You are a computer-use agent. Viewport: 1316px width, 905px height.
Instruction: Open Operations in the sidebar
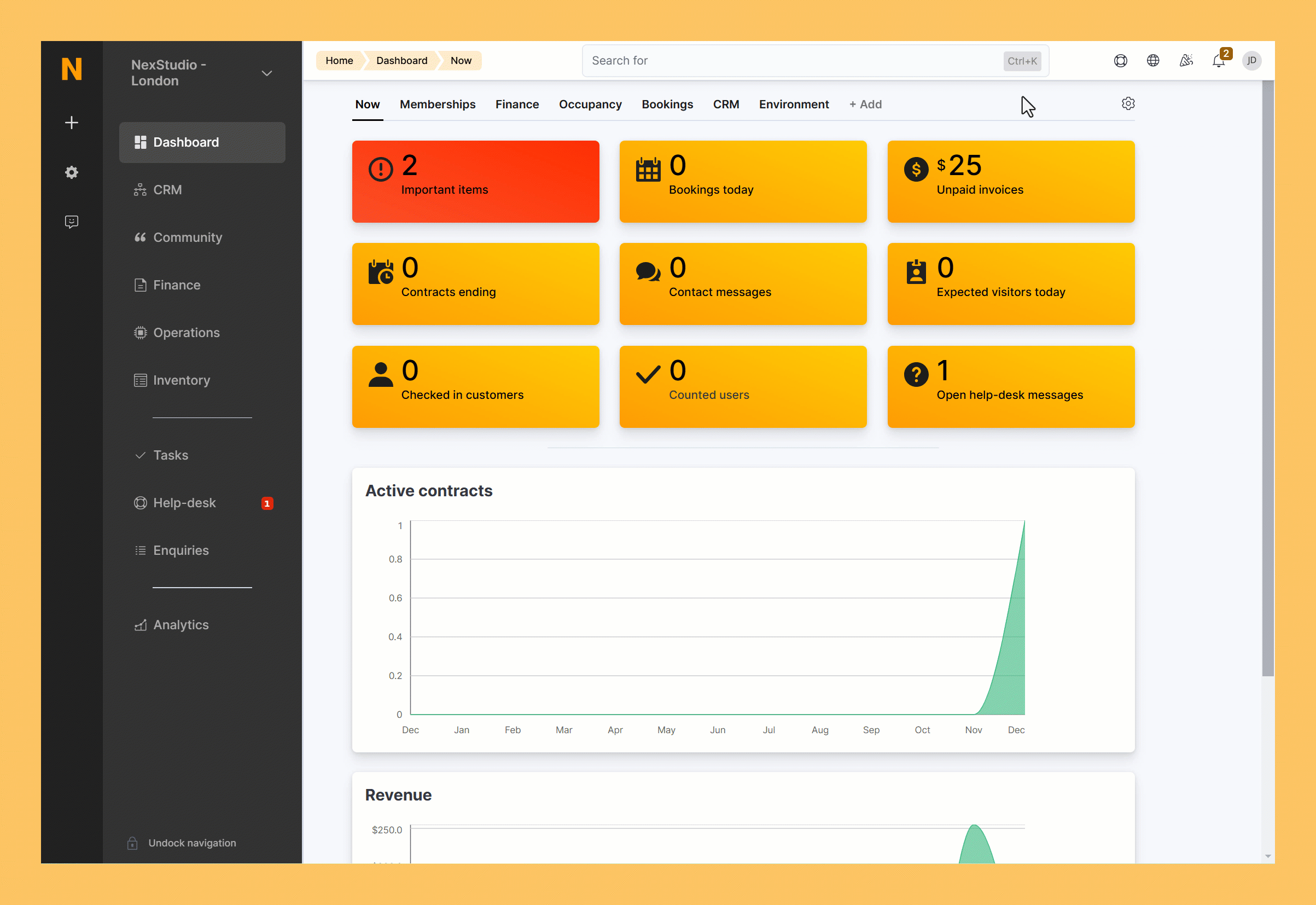[x=202, y=333]
